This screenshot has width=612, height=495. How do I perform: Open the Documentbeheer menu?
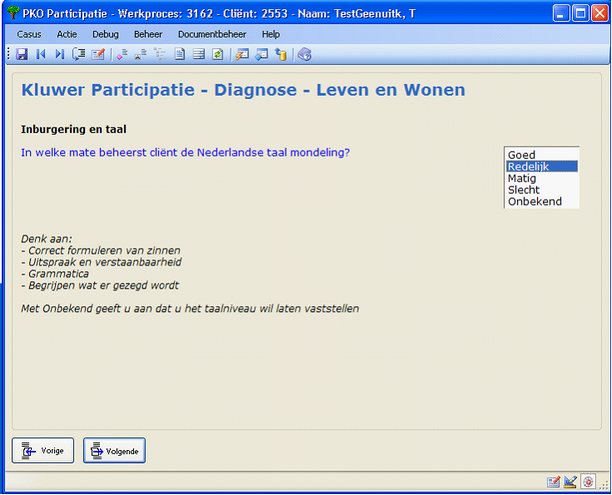[x=212, y=34]
